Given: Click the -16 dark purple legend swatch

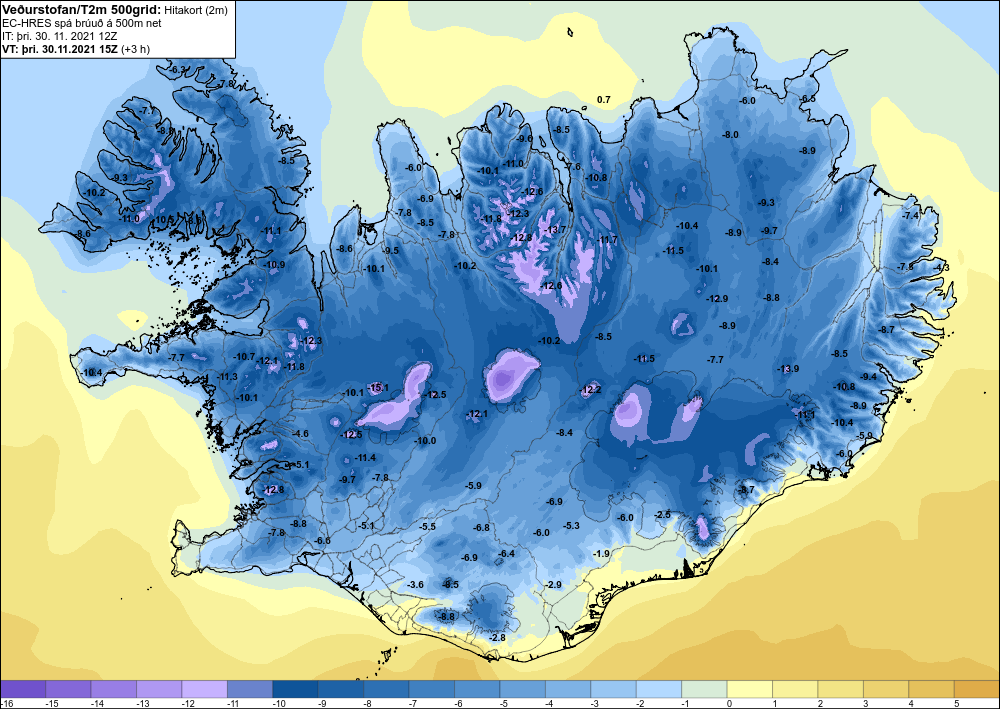Looking at the screenshot, I should [x=23, y=689].
